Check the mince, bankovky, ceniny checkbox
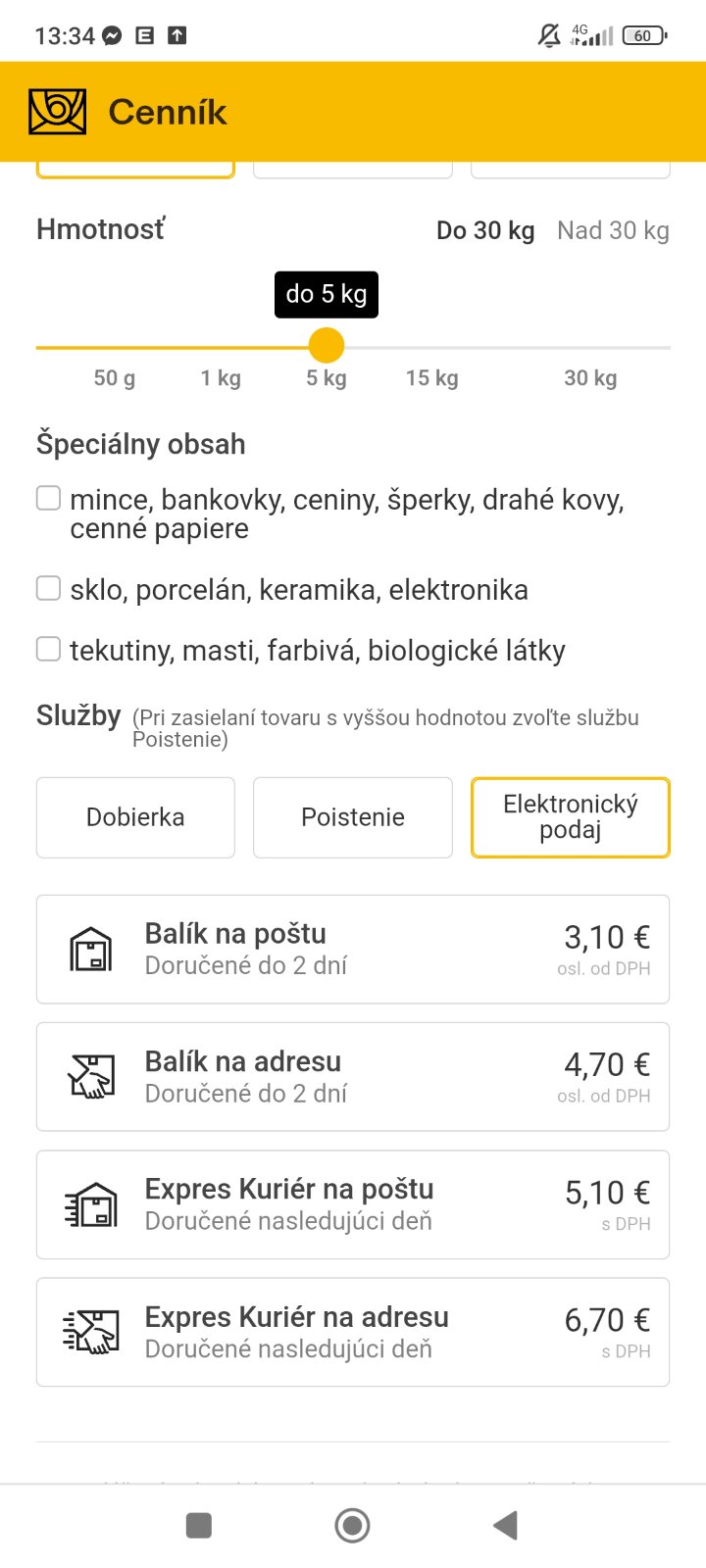706x1568 pixels. [49, 499]
